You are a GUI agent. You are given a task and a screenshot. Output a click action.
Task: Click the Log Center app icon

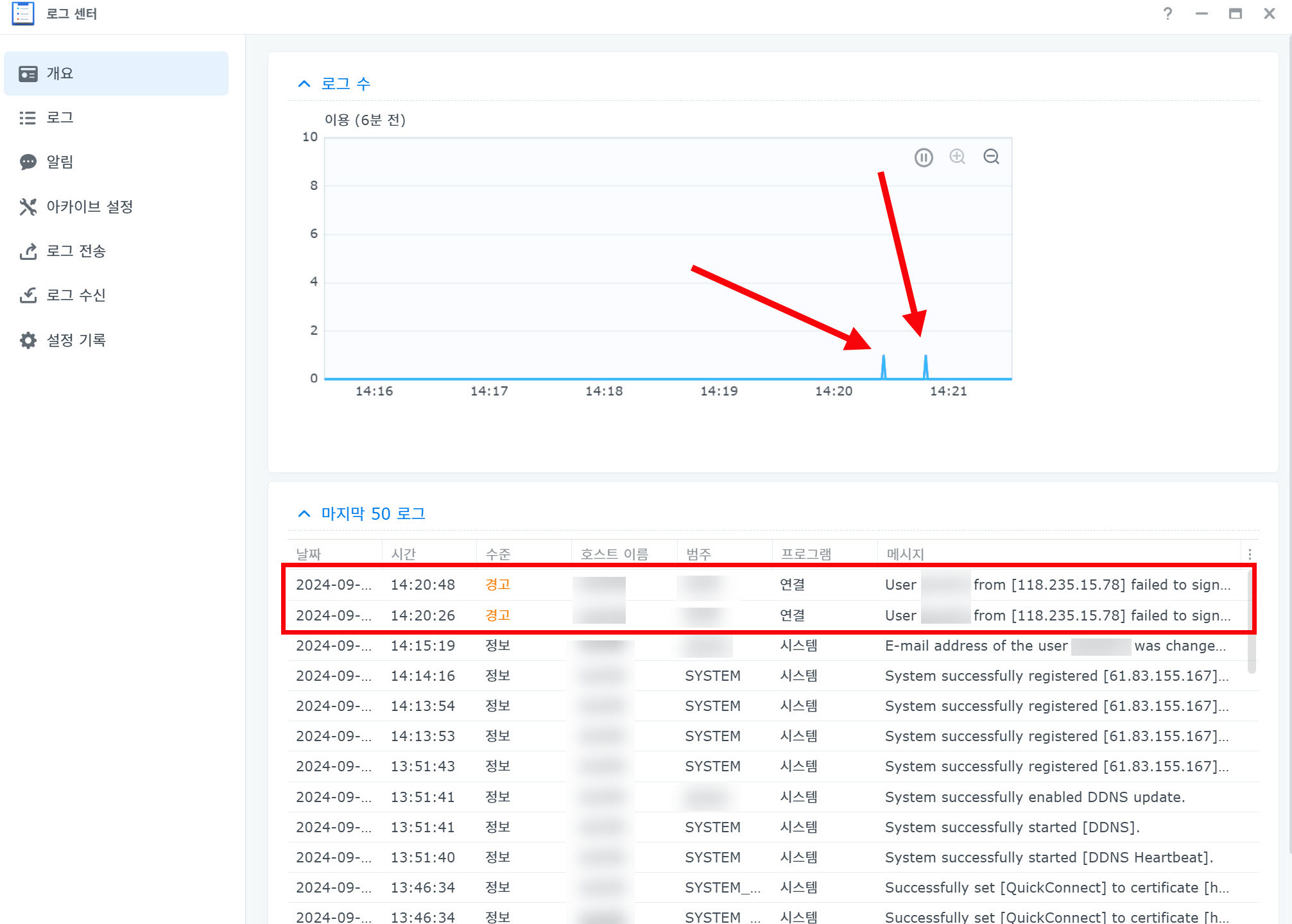click(x=23, y=13)
